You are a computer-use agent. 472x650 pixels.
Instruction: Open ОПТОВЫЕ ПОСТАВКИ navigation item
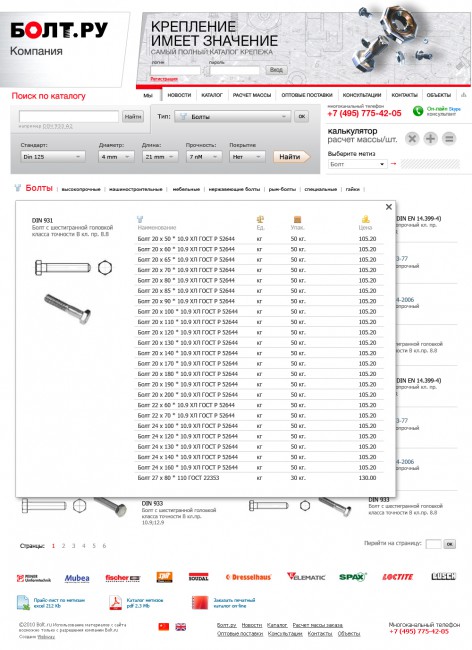tap(307, 95)
